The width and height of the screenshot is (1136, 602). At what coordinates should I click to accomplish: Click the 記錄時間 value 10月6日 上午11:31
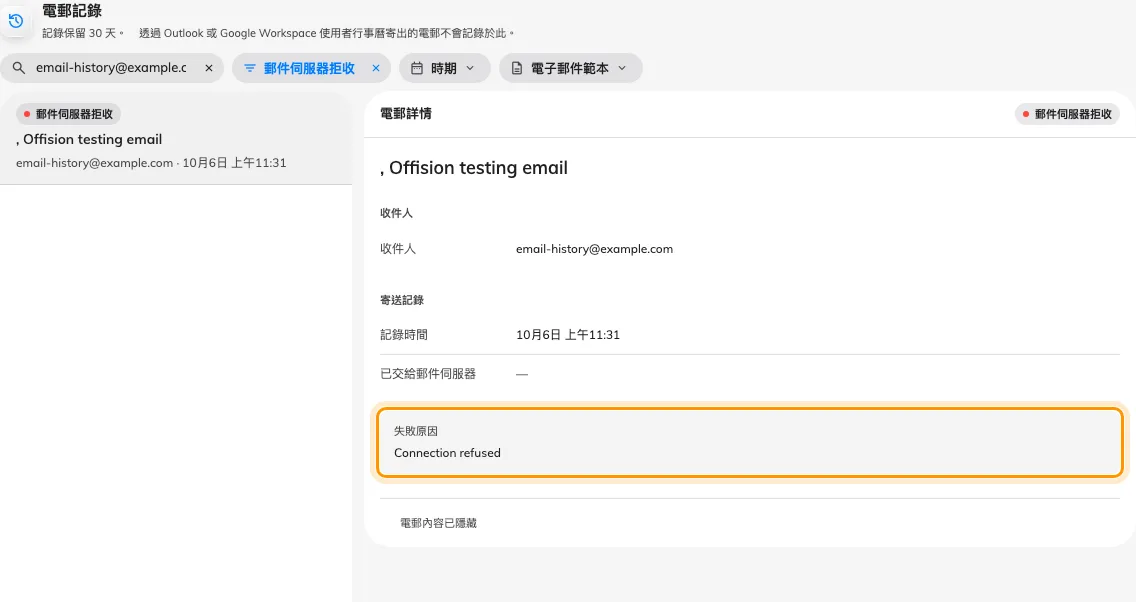(568, 335)
